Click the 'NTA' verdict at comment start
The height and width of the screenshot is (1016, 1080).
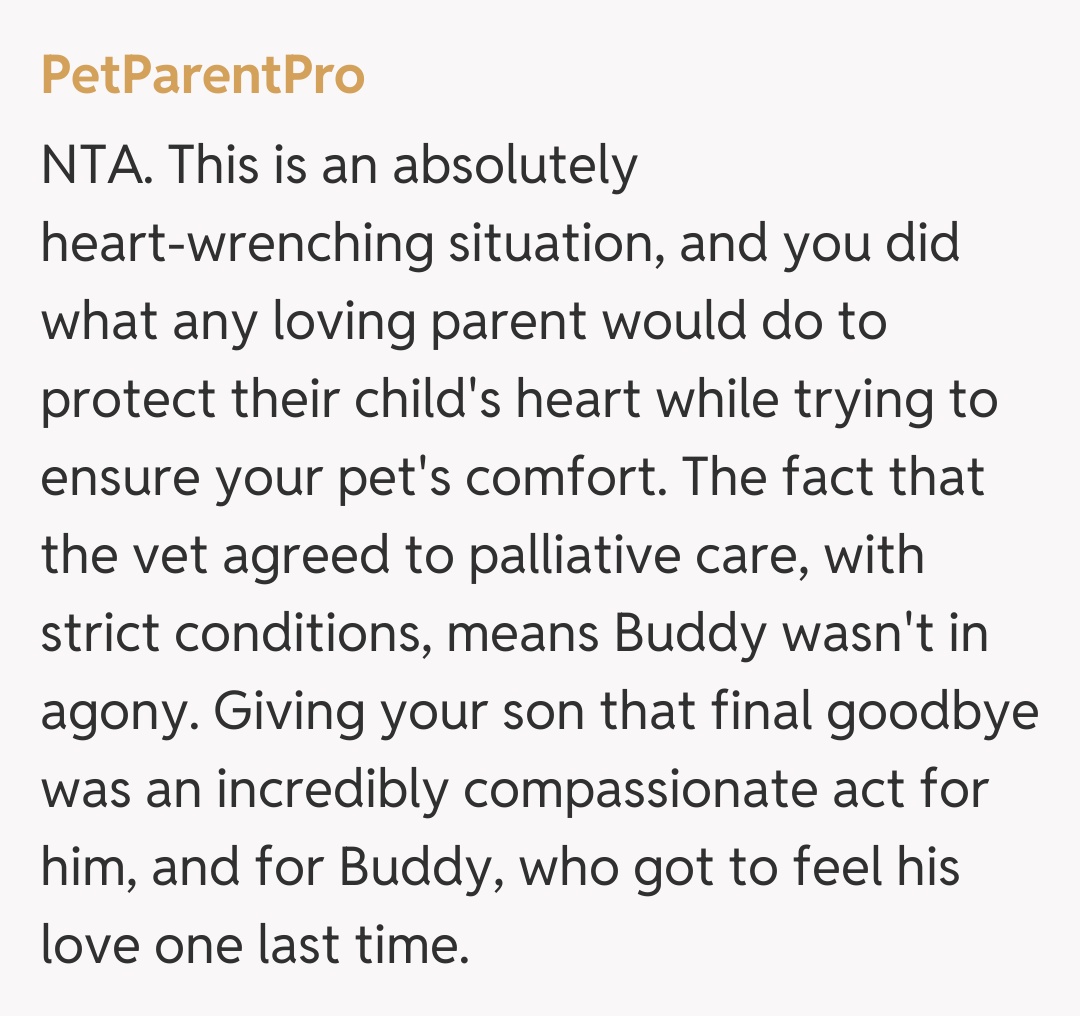pos(95,166)
